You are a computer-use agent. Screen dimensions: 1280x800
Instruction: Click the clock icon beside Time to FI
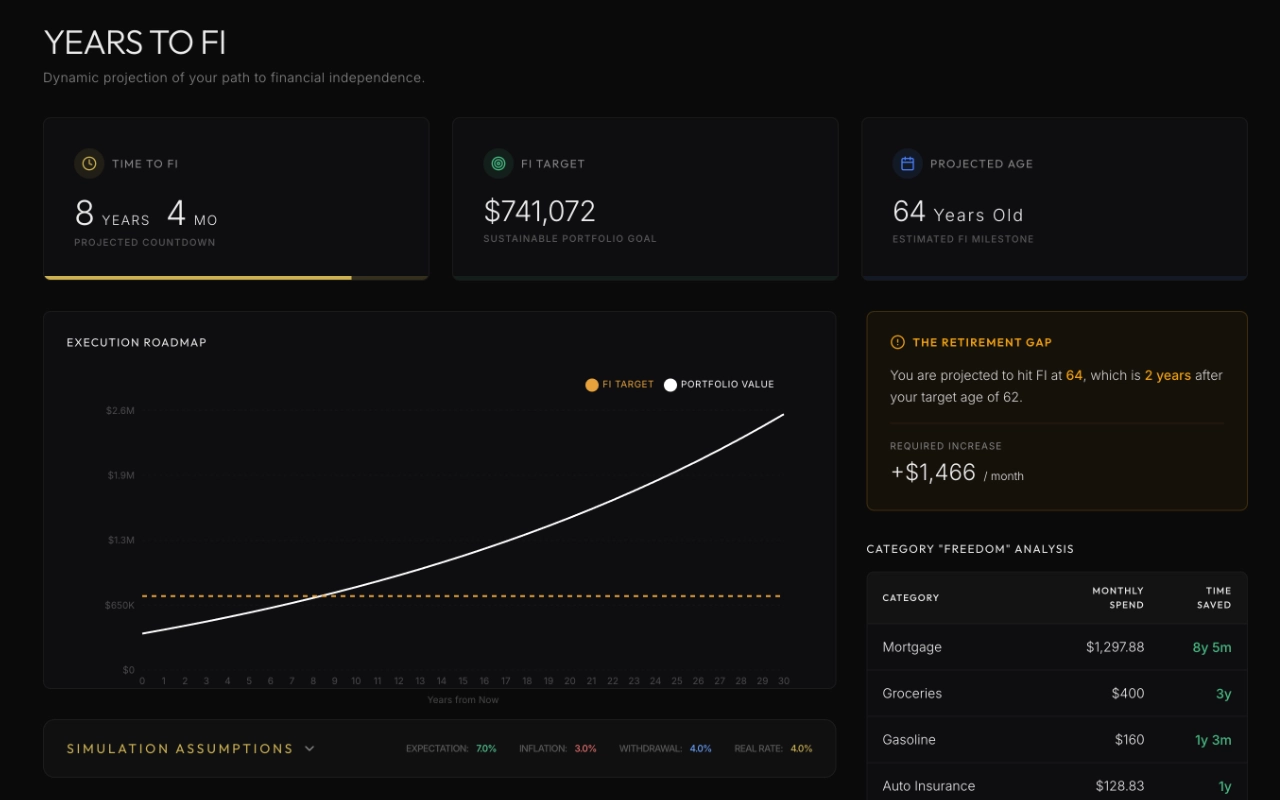pyautogui.click(x=89, y=163)
